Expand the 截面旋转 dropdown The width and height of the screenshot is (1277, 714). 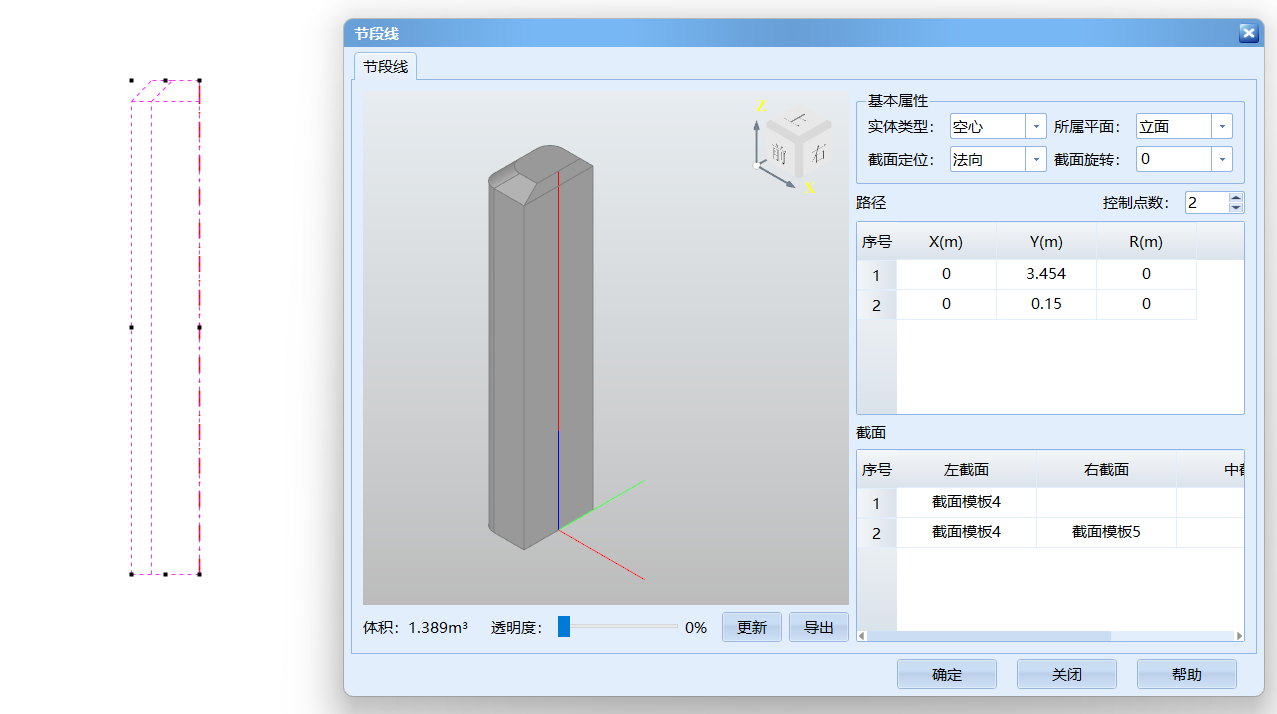point(1221,159)
